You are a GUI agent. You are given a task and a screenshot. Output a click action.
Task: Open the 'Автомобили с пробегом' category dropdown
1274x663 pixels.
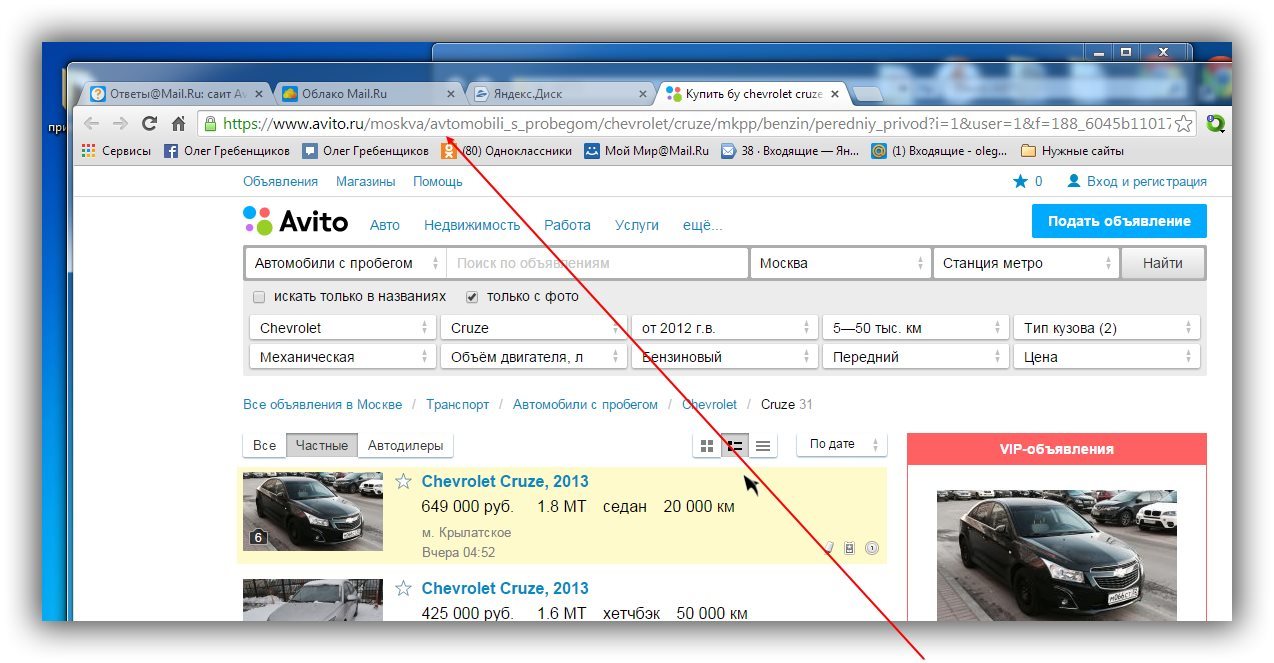click(x=346, y=264)
